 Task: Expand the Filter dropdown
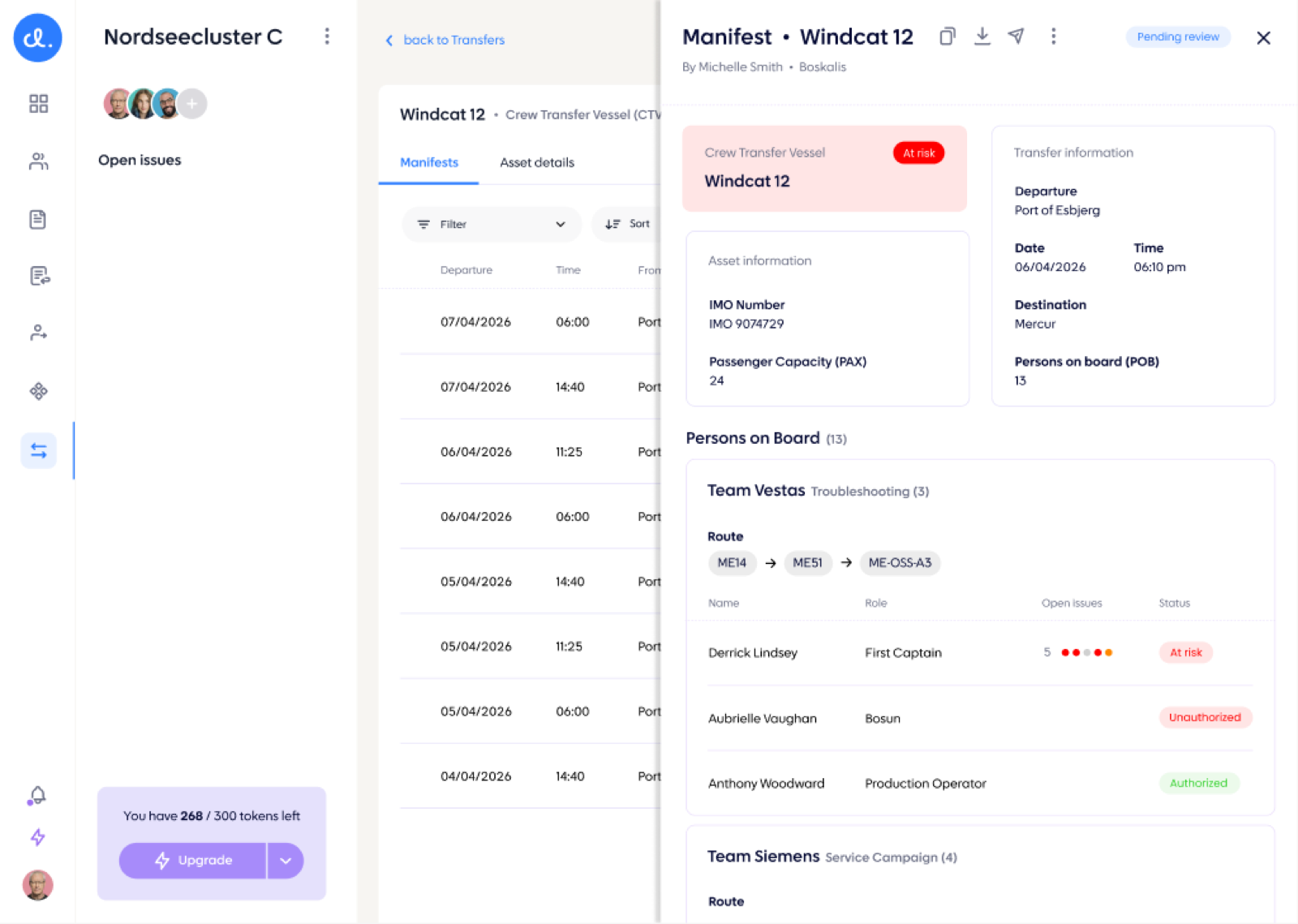492,224
